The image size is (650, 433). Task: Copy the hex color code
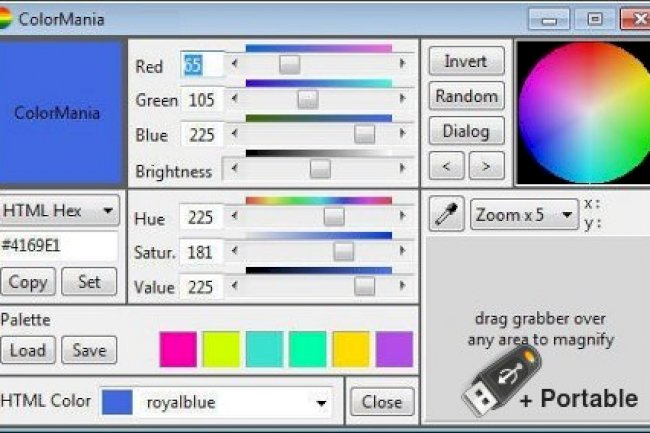[x=27, y=282]
